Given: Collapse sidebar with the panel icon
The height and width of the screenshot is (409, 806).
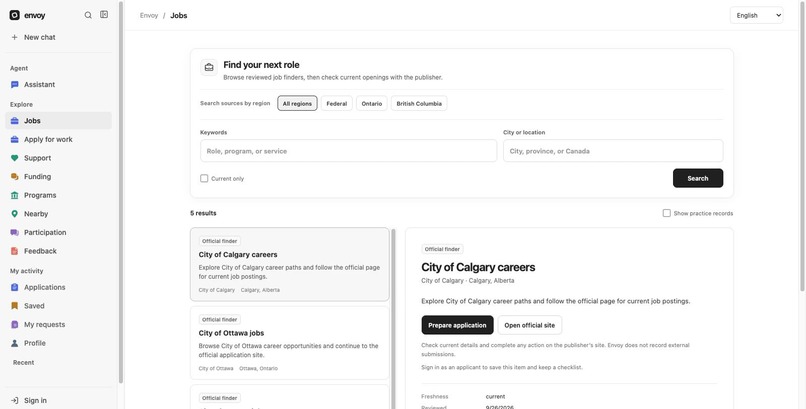Looking at the screenshot, I should point(104,15).
